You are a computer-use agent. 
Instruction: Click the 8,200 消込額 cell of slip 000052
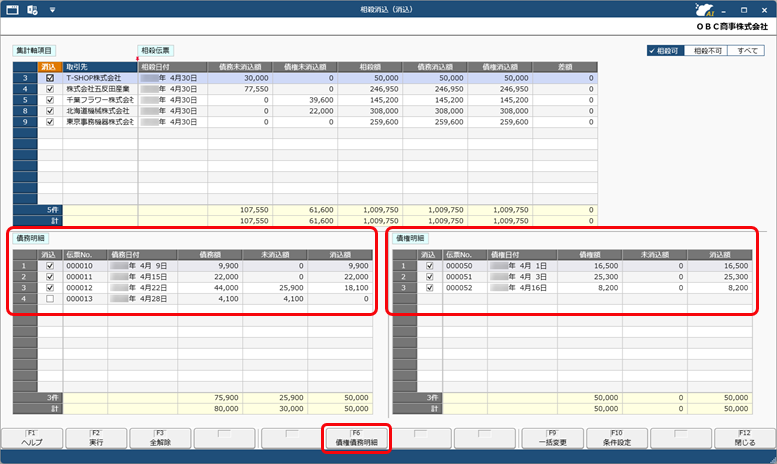click(720, 288)
